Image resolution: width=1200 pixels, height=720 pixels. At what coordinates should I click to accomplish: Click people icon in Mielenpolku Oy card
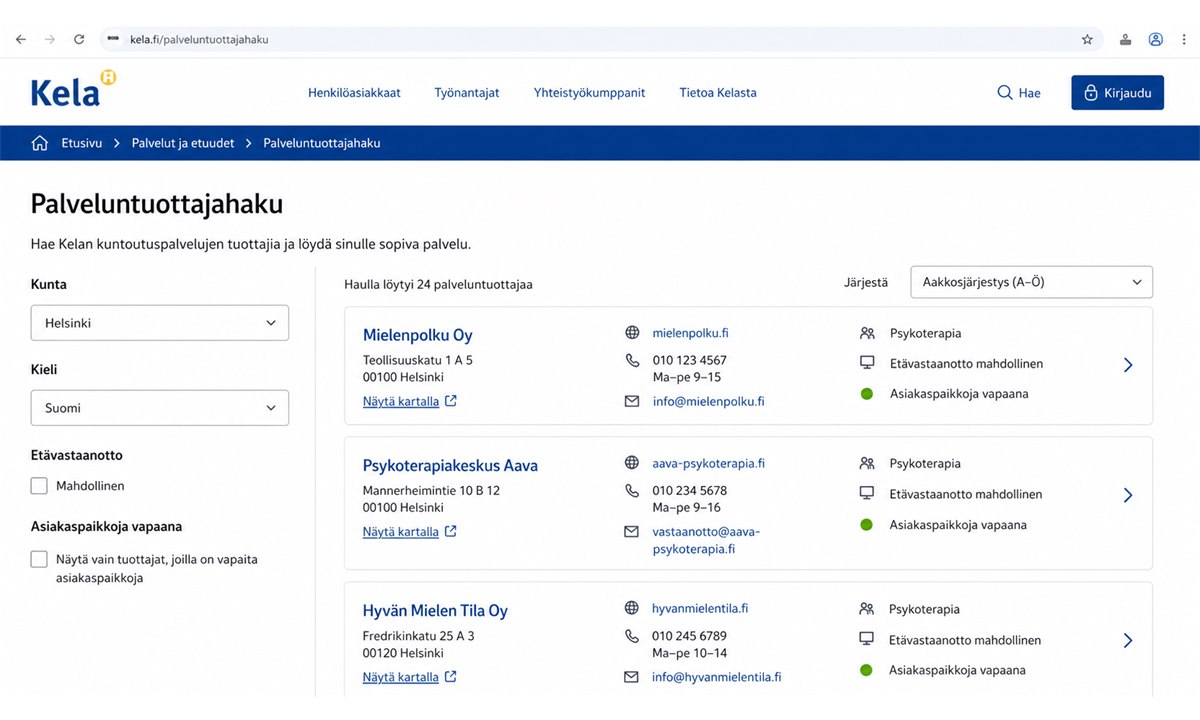pyautogui.click(x=867, y=333)
